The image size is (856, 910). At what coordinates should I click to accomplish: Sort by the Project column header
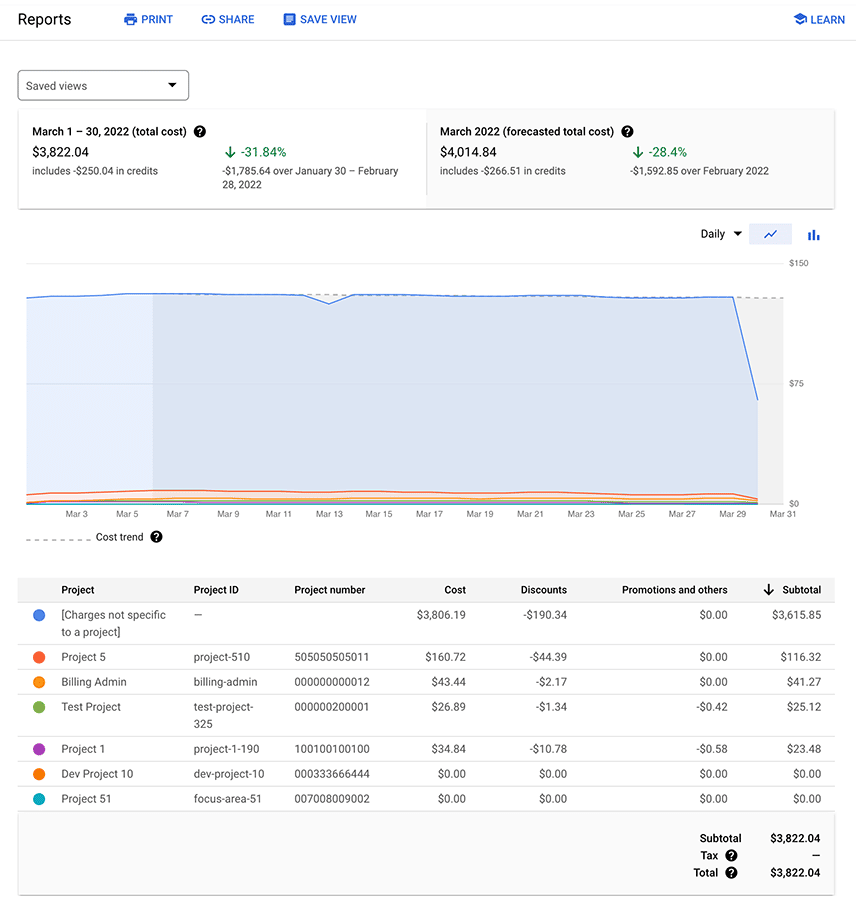pyautogui.click(x=78, y=590)
